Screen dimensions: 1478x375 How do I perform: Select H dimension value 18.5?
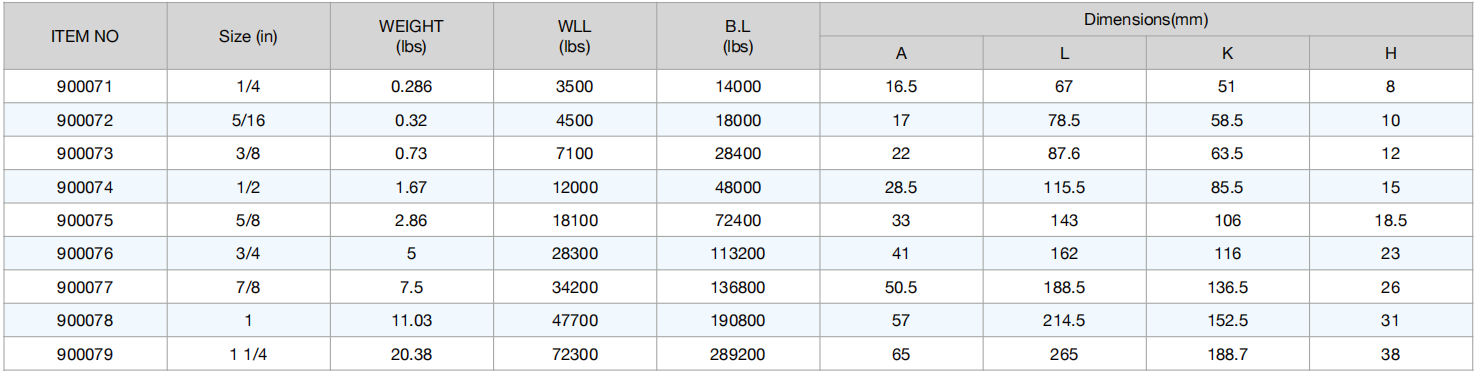click(x=1391, y=220)
